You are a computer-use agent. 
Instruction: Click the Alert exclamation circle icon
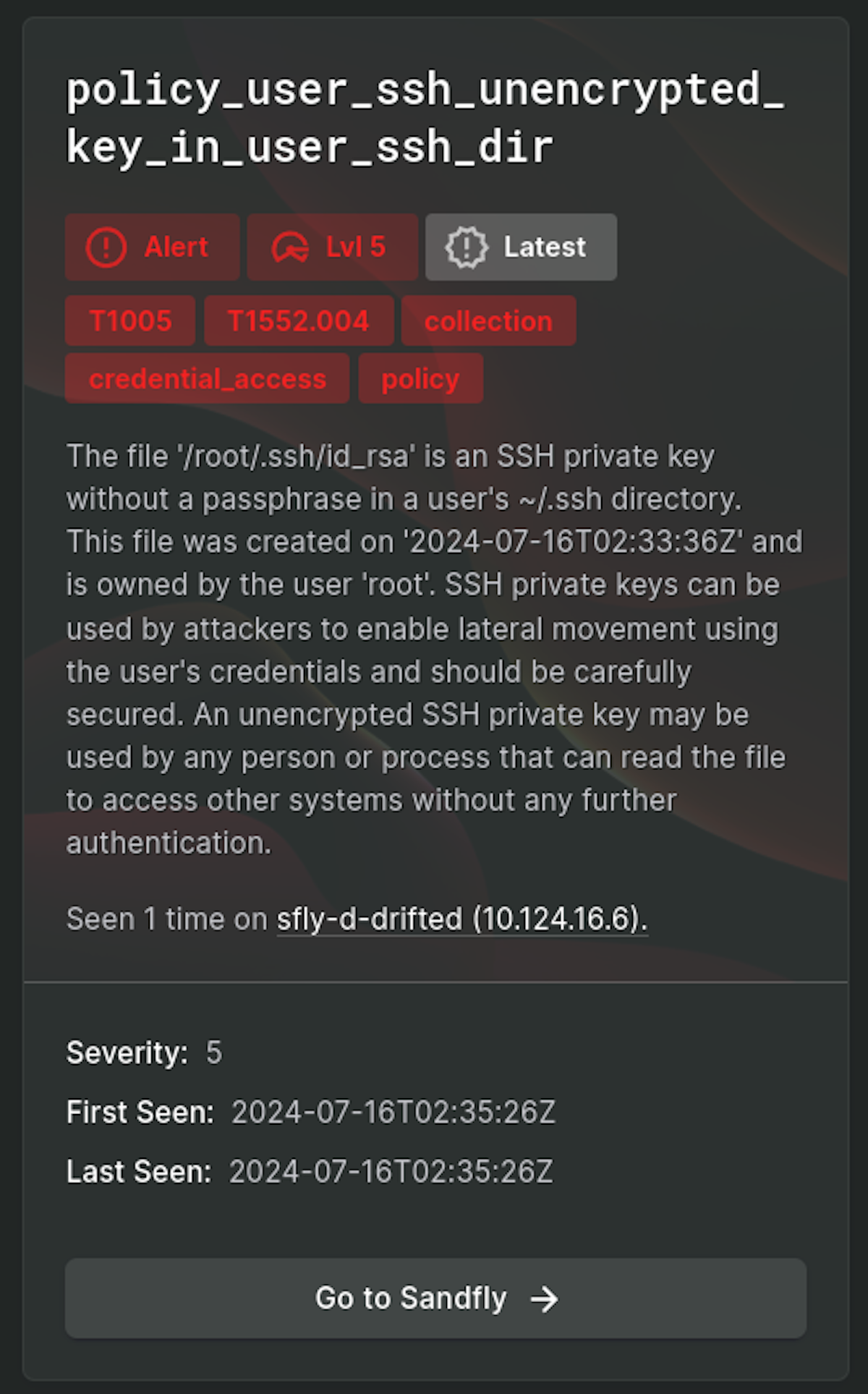106,247
